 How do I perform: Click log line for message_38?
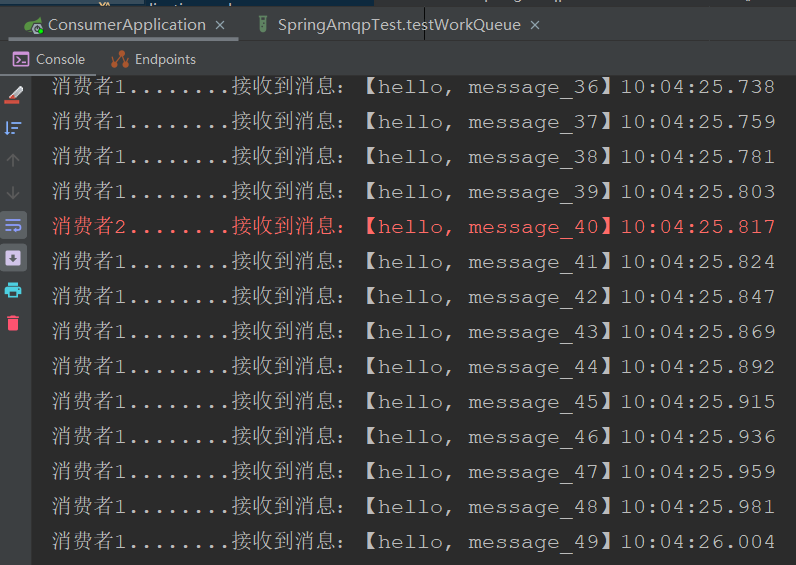click(413, 156)
